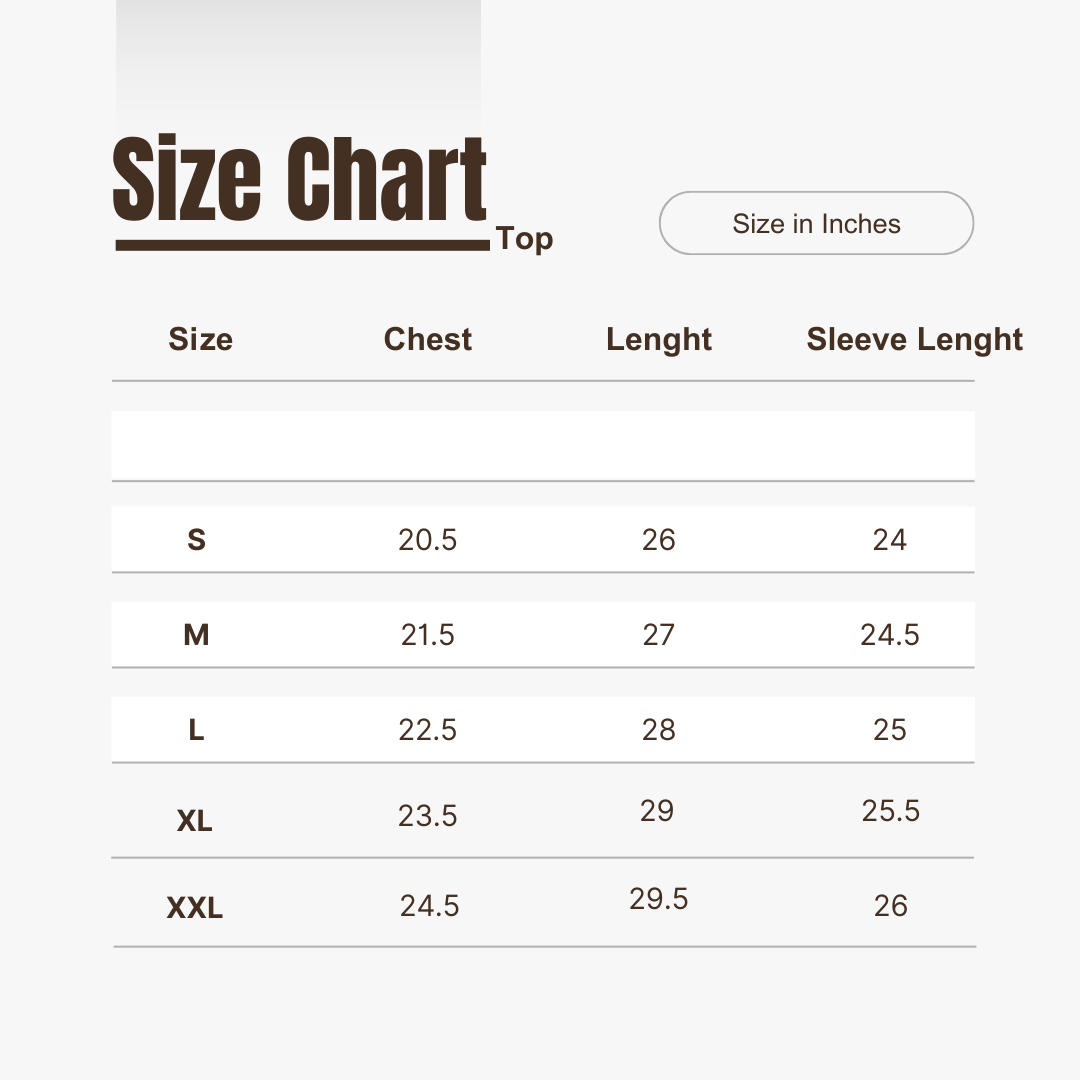The image size is (1080, 1080).
Task: Select the Chest column header
Action: [x=427, y=339]
